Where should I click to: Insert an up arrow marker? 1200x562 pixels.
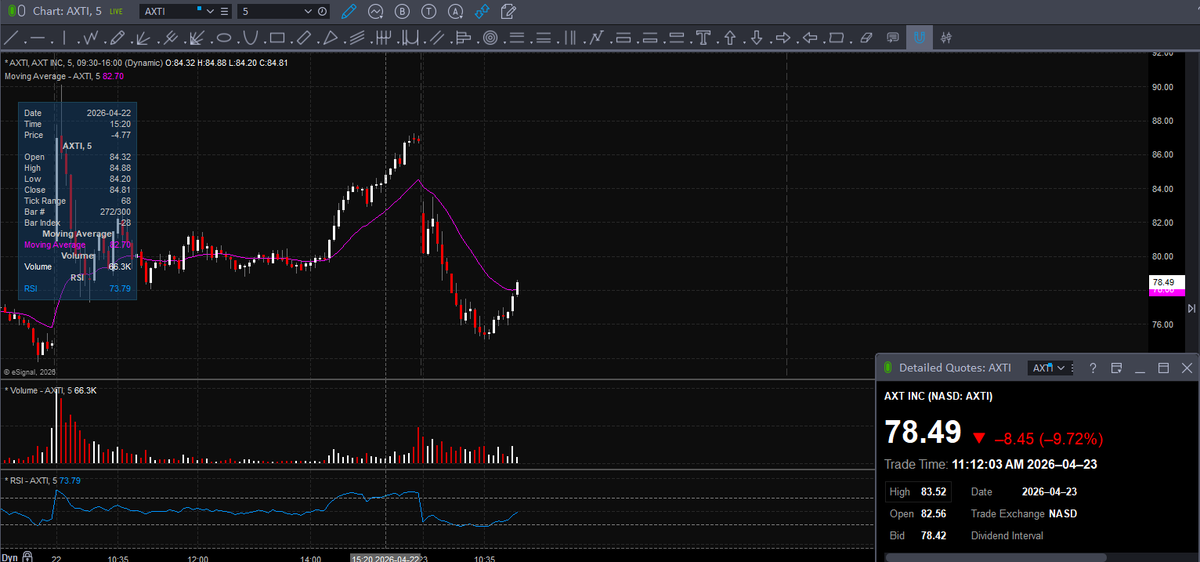point(730,38)
